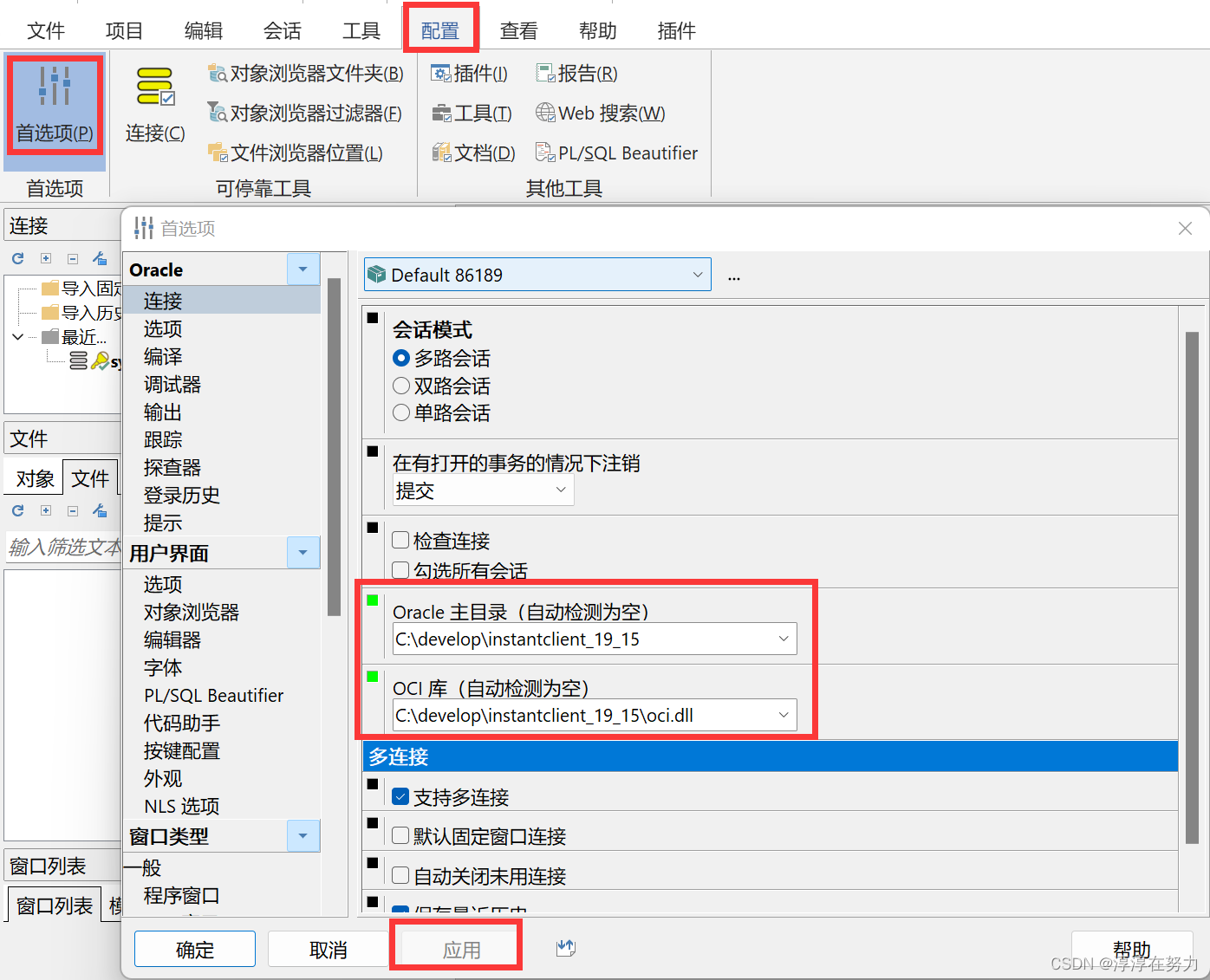
Task: Enable the 检查连接 checkbox
Action: [x=400, y=540]
